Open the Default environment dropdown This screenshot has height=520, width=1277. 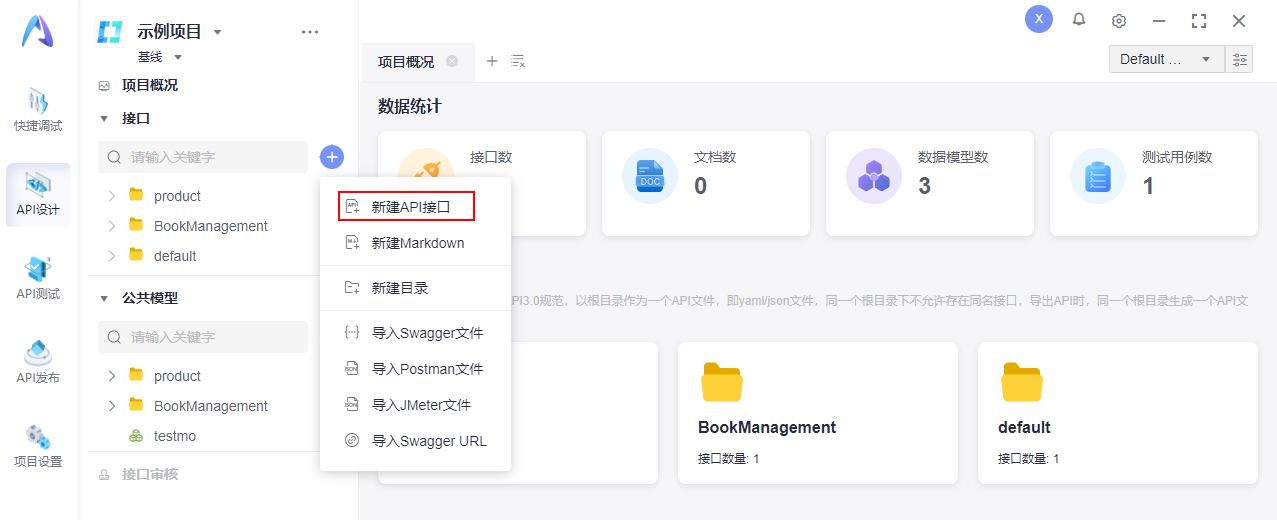click(x=1167, y=59)
